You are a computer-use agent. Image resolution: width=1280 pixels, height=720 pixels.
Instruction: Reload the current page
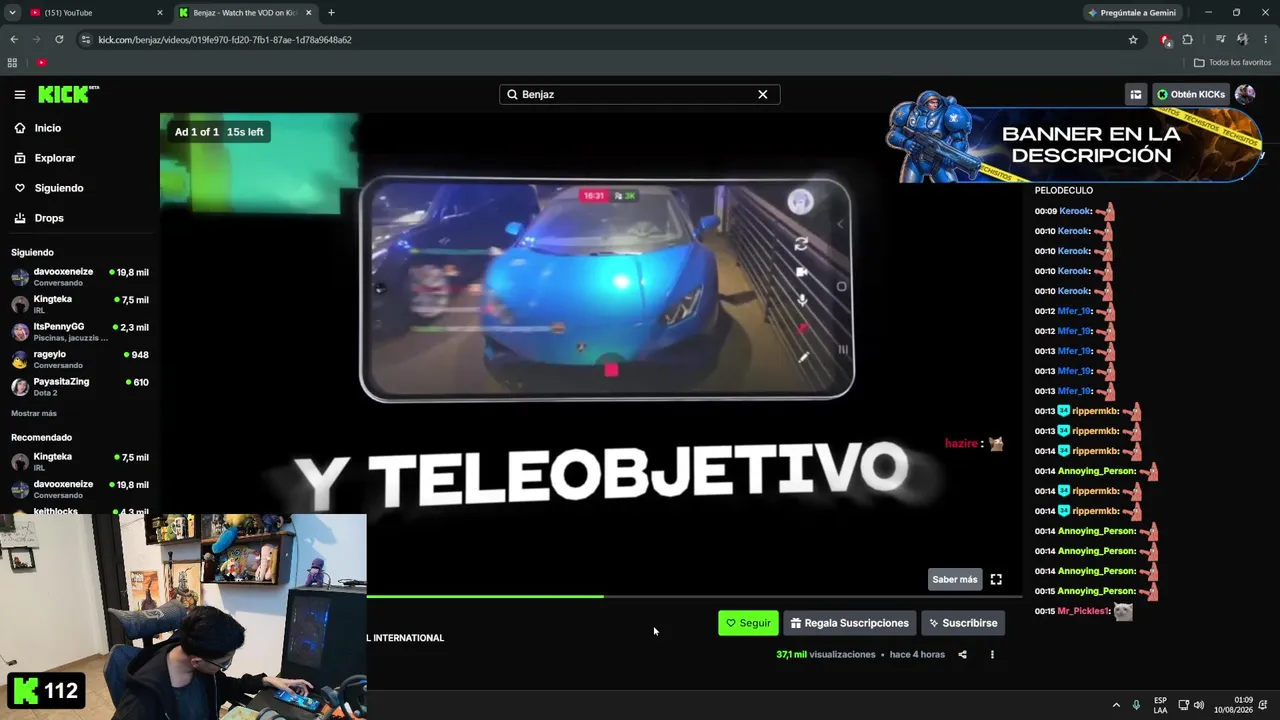click(x=59, y=40)
